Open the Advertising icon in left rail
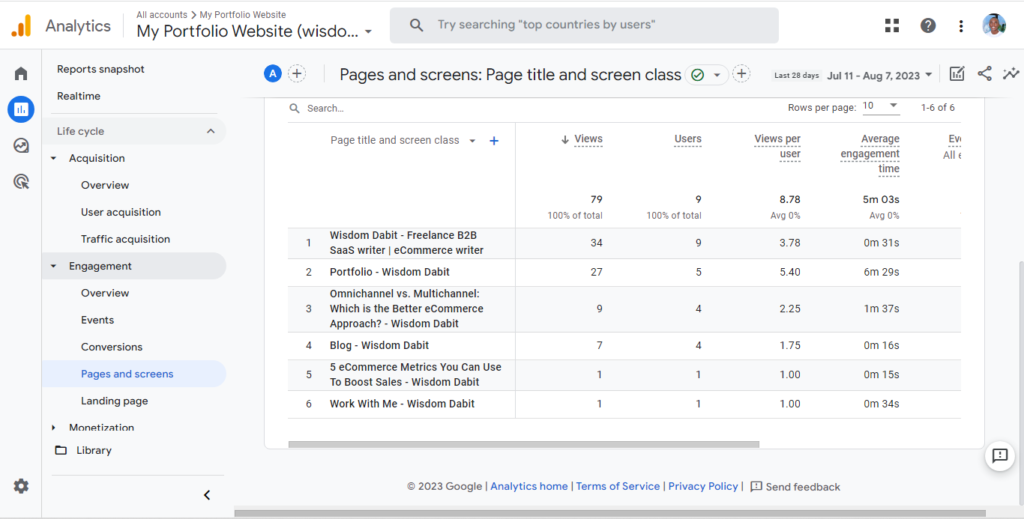 (21, 181)
